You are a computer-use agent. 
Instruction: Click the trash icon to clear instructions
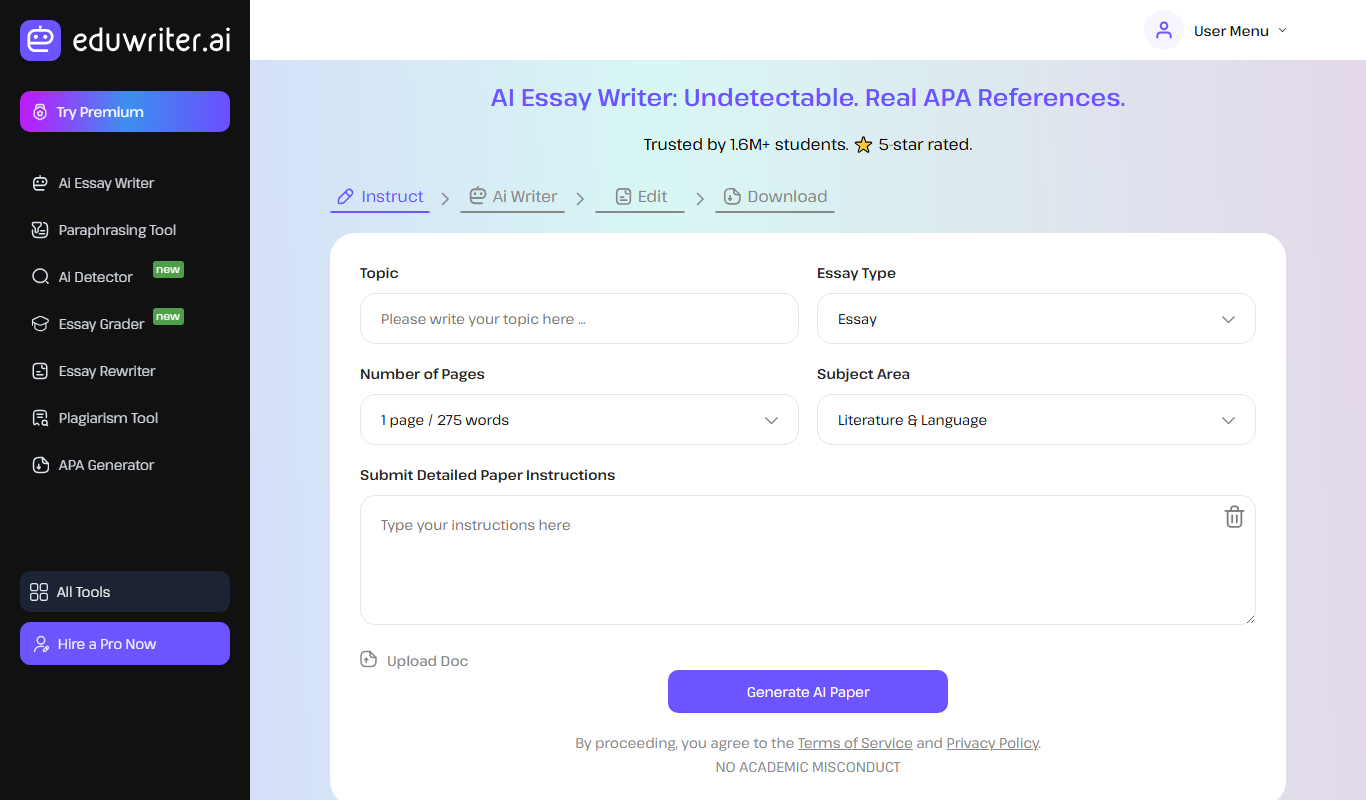pos(1234,517)
